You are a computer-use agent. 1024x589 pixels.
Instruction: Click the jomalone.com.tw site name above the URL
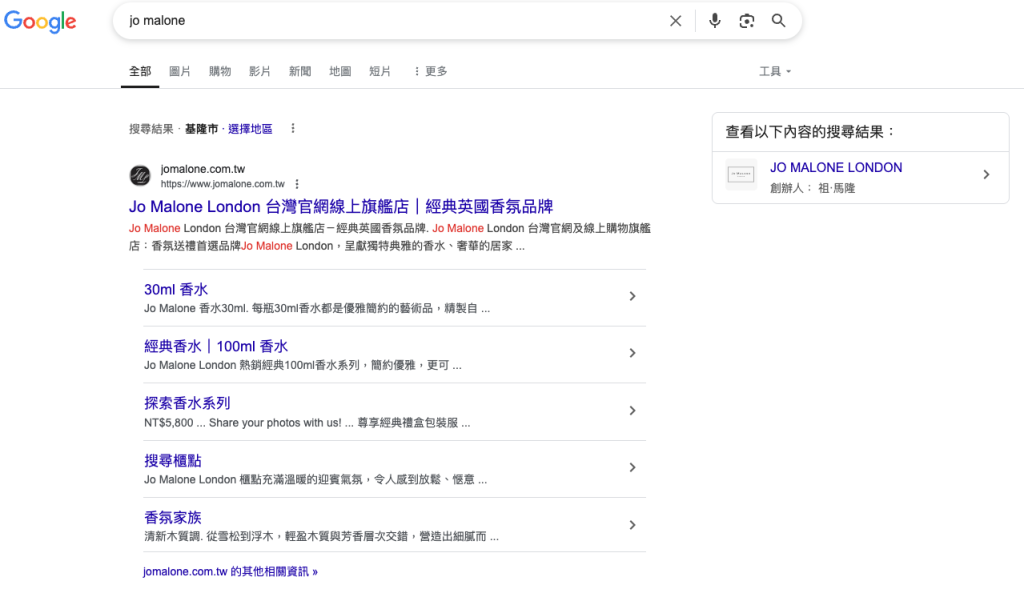pyautogui.click(x=202, y=169)
